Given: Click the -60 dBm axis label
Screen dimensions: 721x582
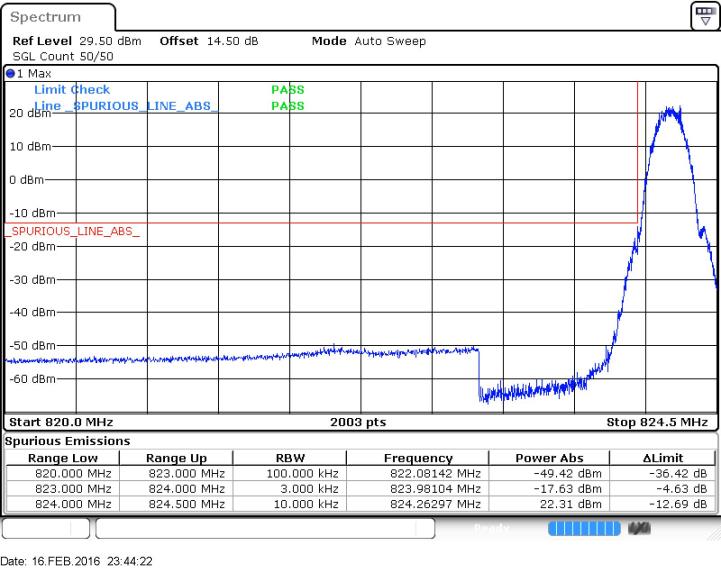Looking at the screenshot, I should [32, 379].
